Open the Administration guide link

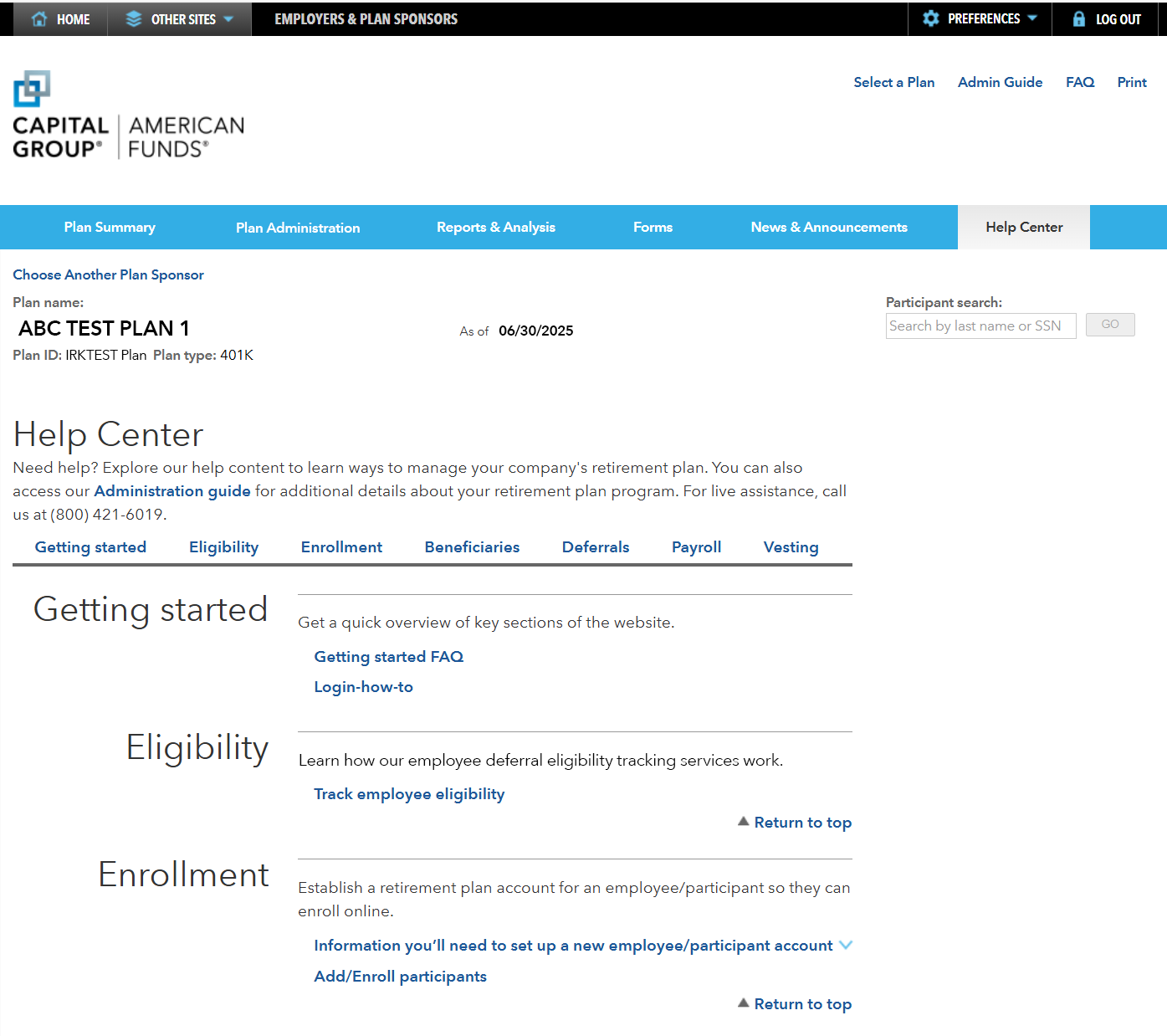pyautogui.click(x=172, y=491)
